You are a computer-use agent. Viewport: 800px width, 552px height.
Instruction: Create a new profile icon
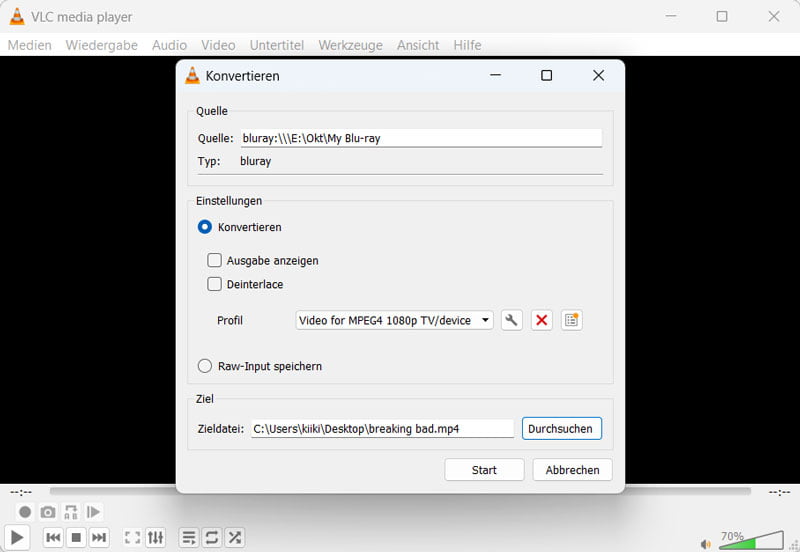(x=571, y=320)
